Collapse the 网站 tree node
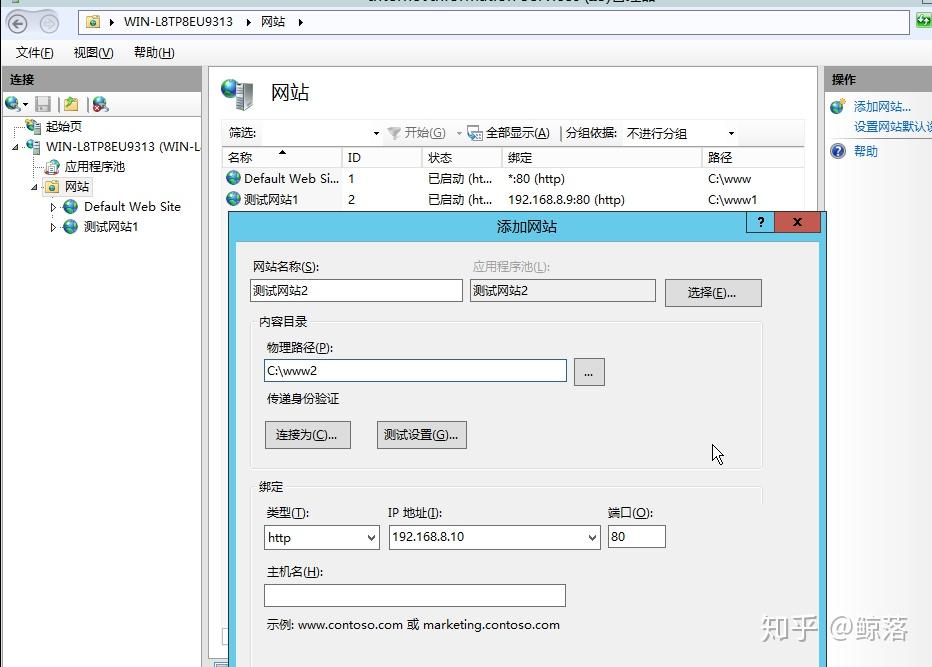Viewport: 932px width, 667px height. [33, 186]
